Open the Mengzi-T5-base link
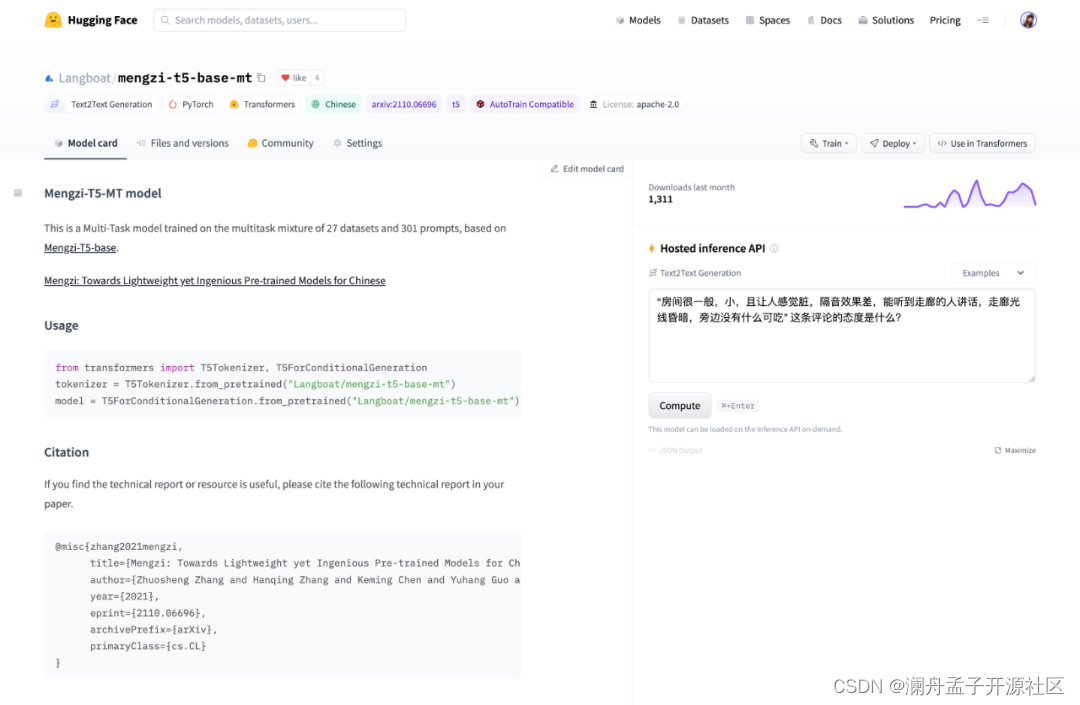The height and width of the screenshot is (705, 1080). [80, 248]
